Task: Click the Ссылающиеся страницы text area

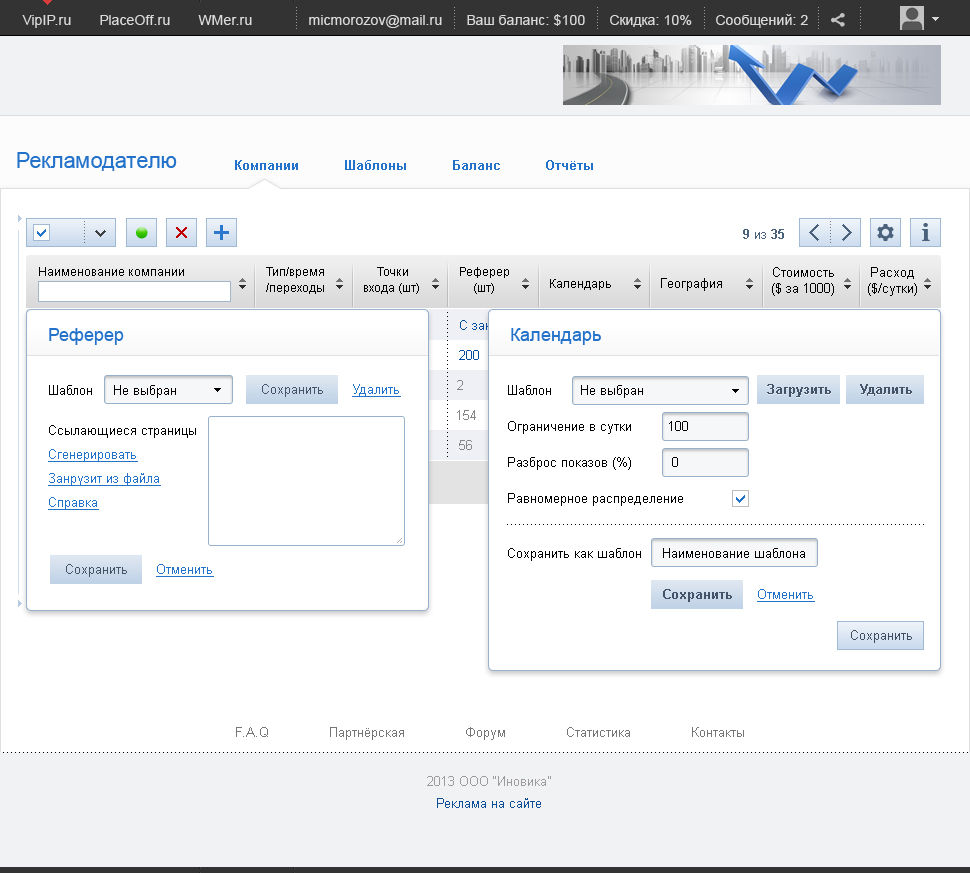Action: (306, 481)
